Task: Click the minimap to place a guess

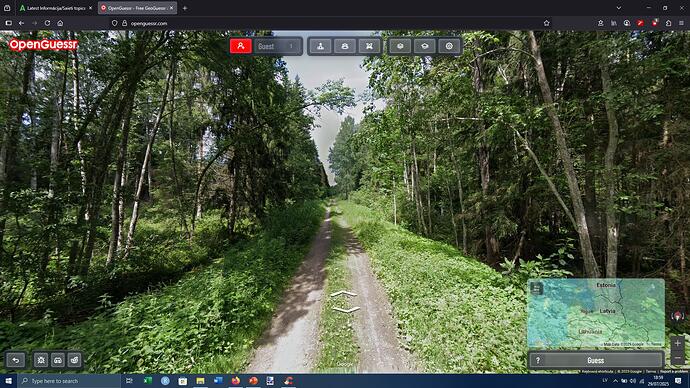Action: [x=596, y=313]
